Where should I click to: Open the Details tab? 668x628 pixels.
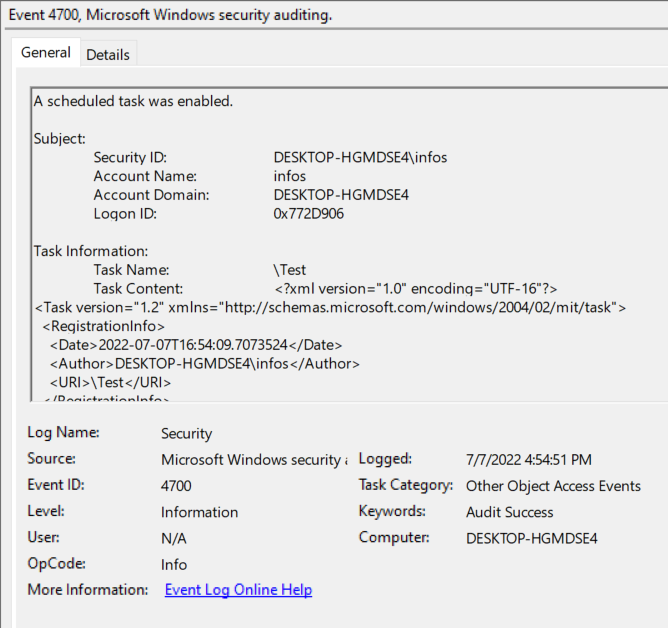coord(108,55)
